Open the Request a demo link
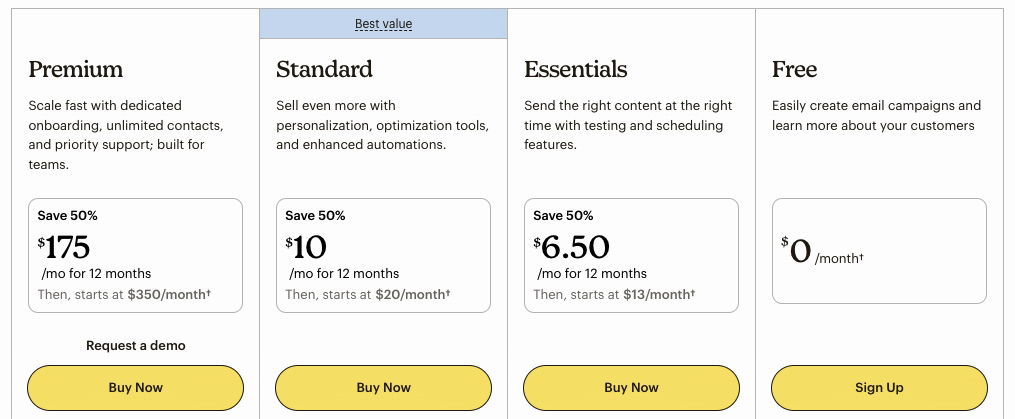This screenshot has height=419, width=1015. click(136, 346)
